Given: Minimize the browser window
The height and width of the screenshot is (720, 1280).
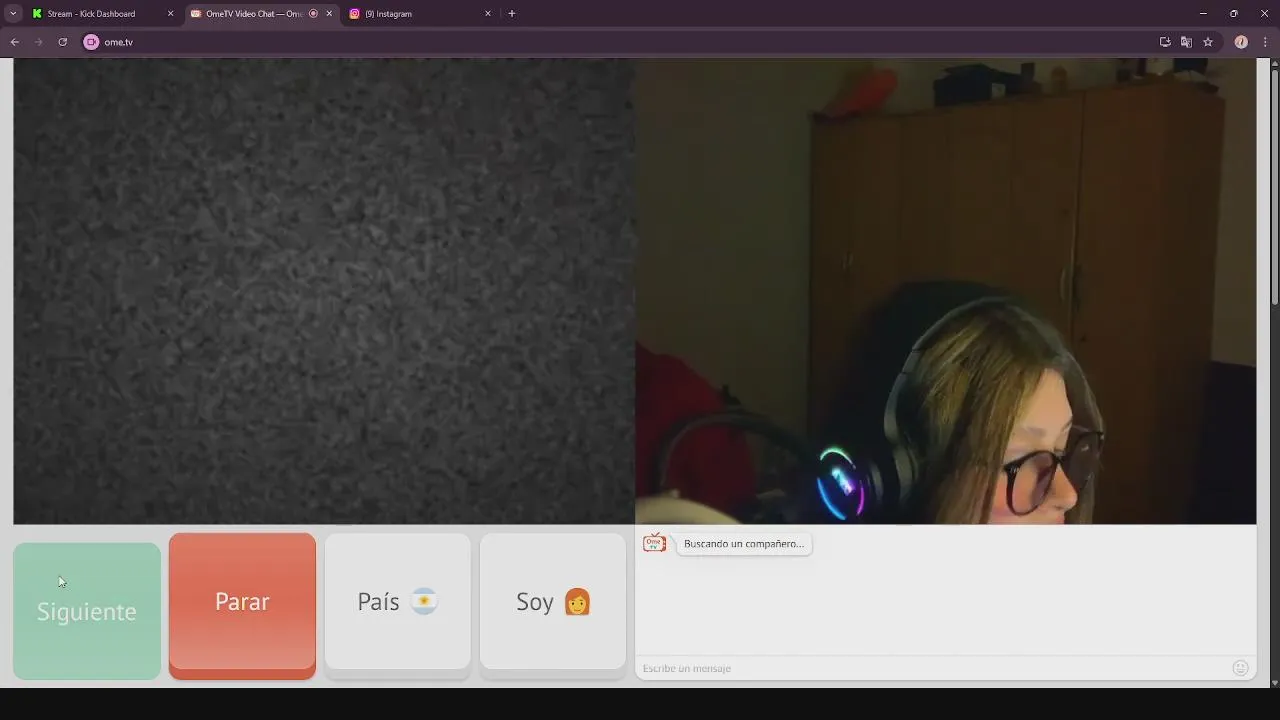Looking at the screenshot, I should [1203, 14].
